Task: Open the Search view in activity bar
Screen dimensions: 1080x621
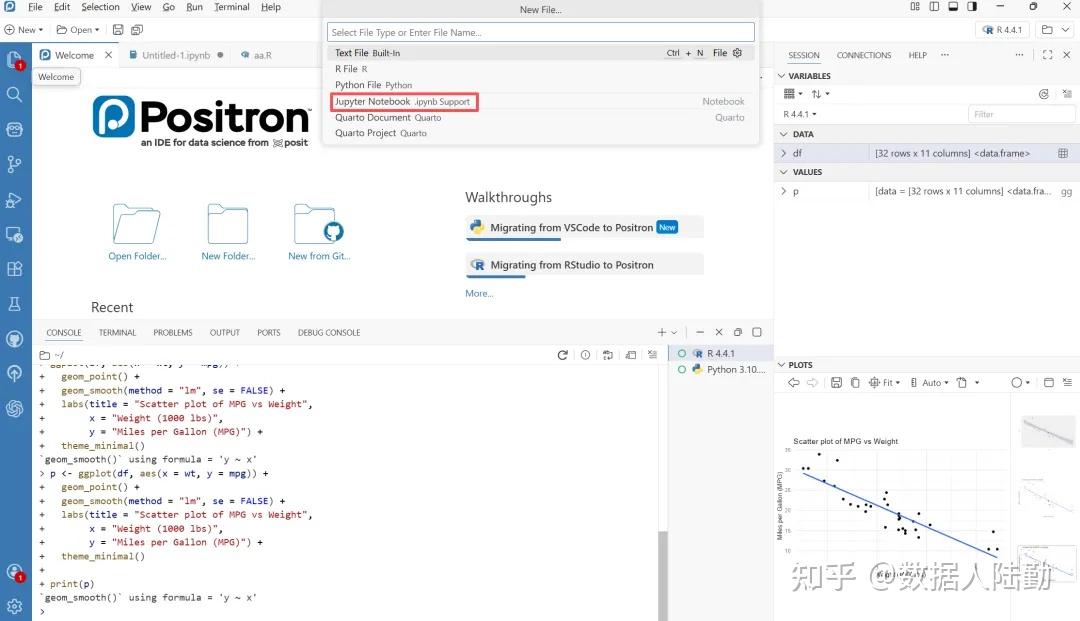Action: pyautogui.click(x=14, y=94)
